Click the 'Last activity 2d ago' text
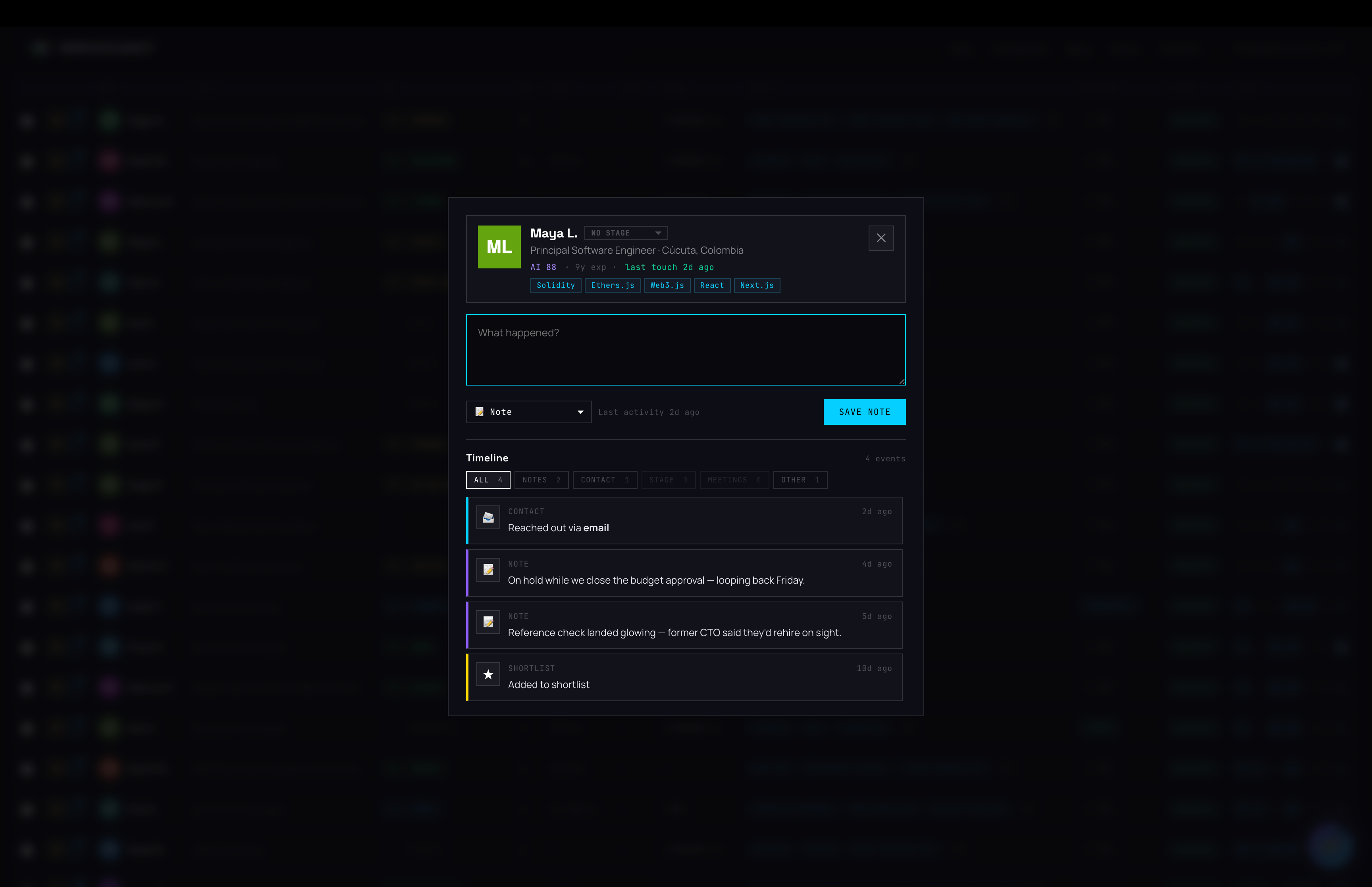The image size is (1372, 887). tap(649, 413)
